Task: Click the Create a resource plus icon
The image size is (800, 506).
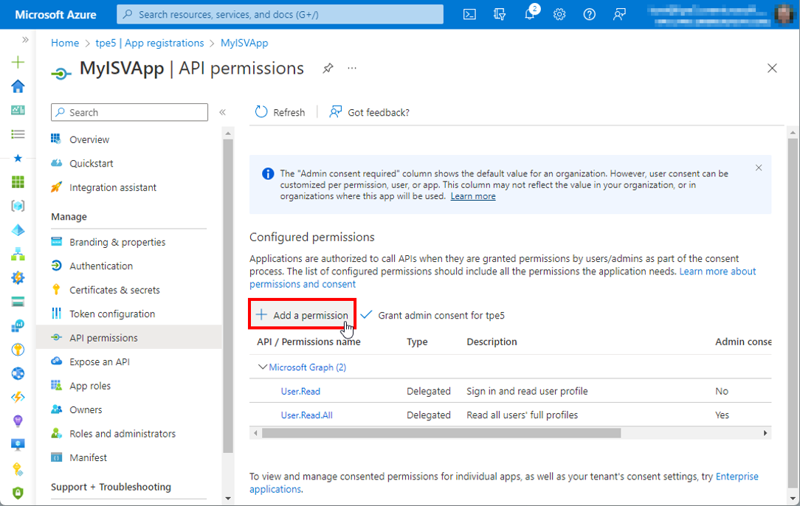Action: [17, 62]
